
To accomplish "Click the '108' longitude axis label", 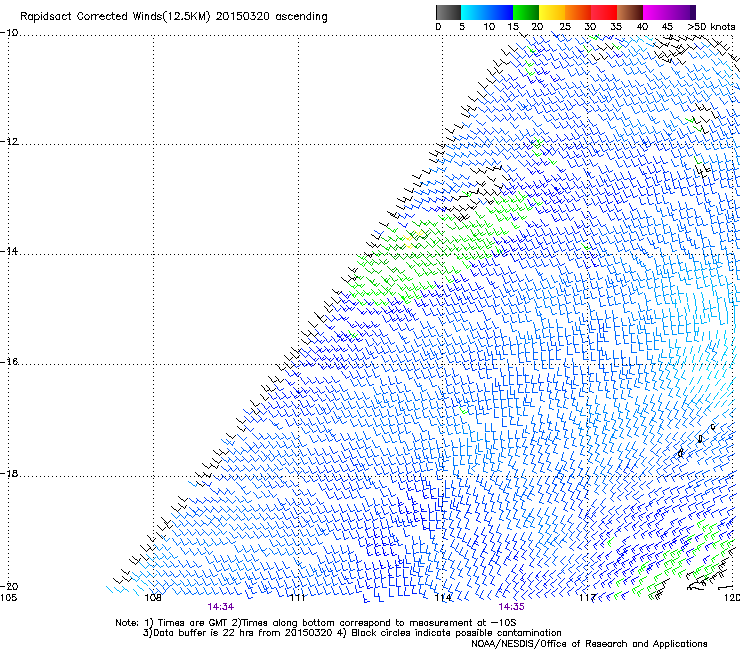I will (x=153, y=598).
